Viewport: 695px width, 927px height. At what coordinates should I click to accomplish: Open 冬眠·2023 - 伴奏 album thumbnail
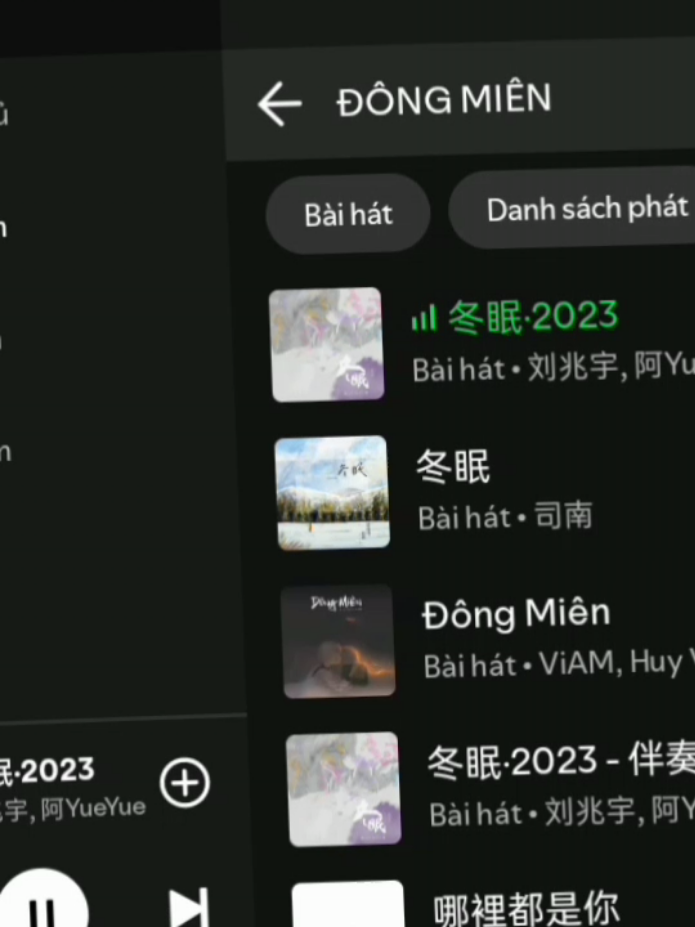pos(343,789)
